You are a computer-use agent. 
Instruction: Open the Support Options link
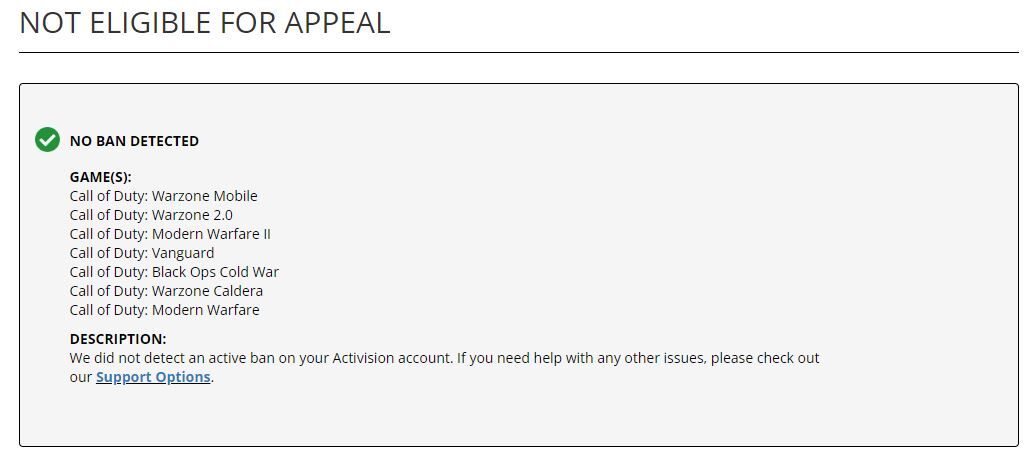click(x=153, y=377)
